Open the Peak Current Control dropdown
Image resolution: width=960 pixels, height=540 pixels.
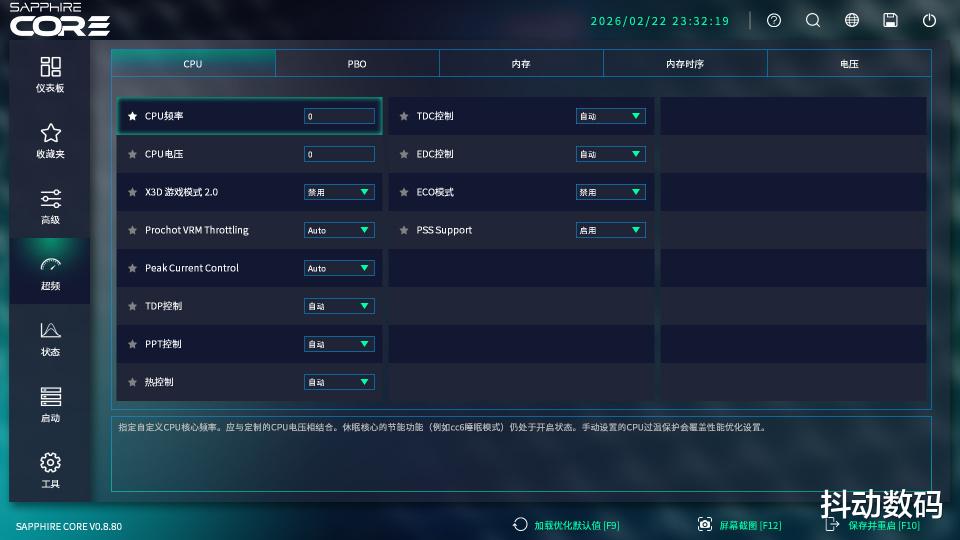pos(339,268)
